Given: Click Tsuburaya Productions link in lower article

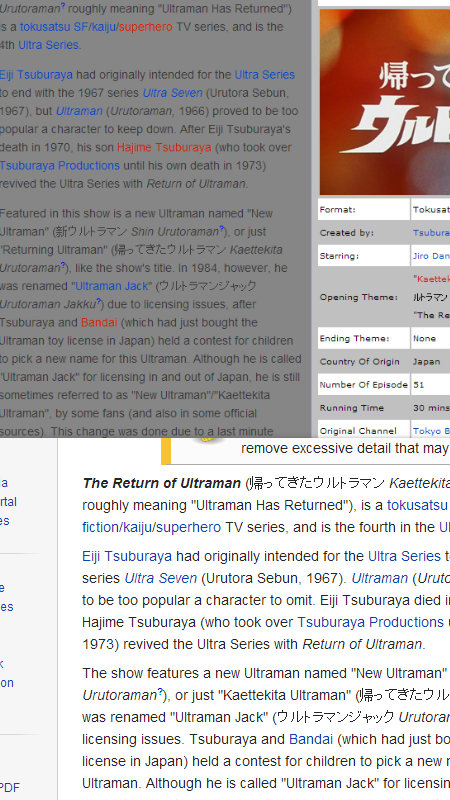Looking at the screenshot, I should [370, 622].
